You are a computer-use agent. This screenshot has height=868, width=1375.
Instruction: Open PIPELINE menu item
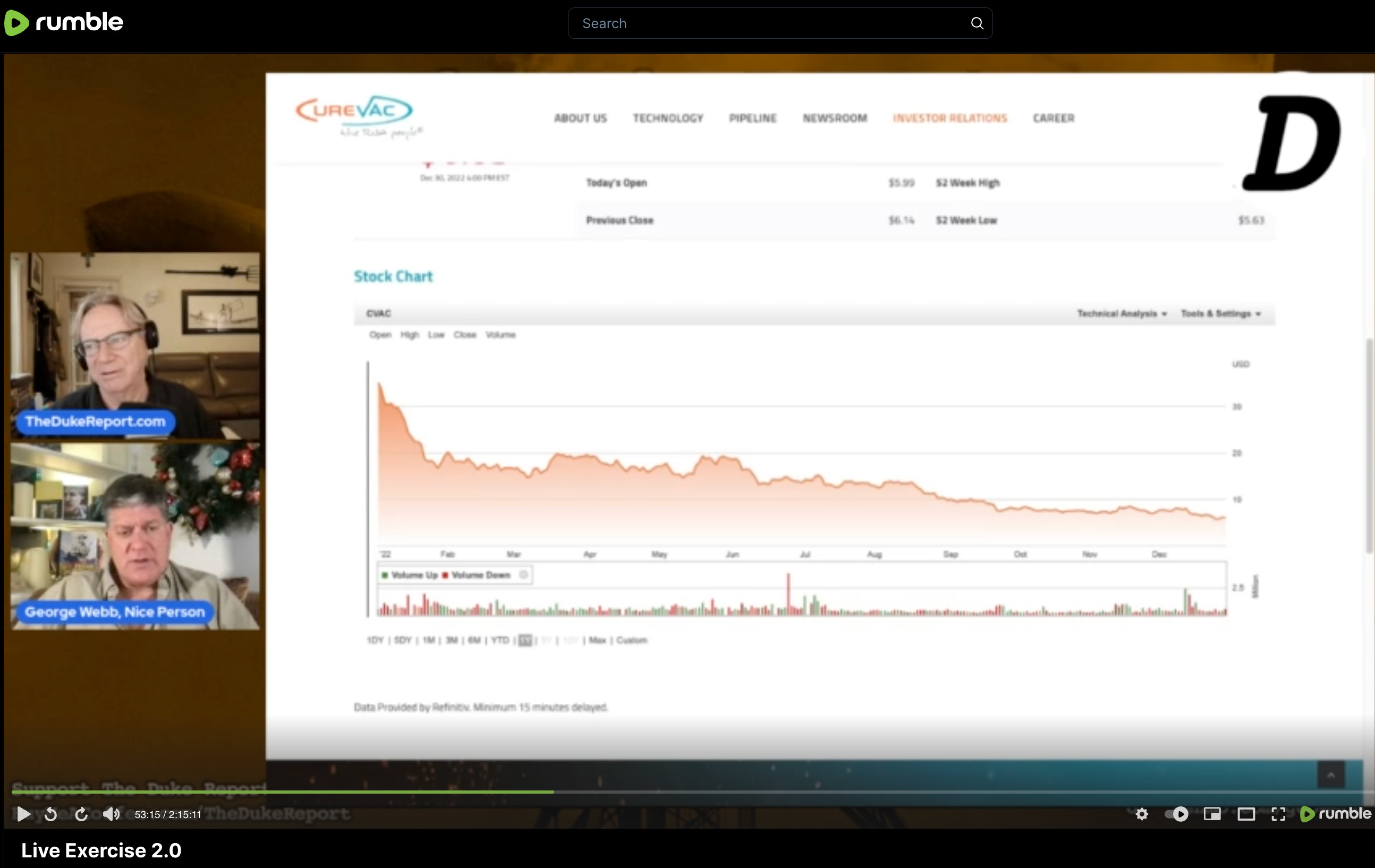point(753,118)
